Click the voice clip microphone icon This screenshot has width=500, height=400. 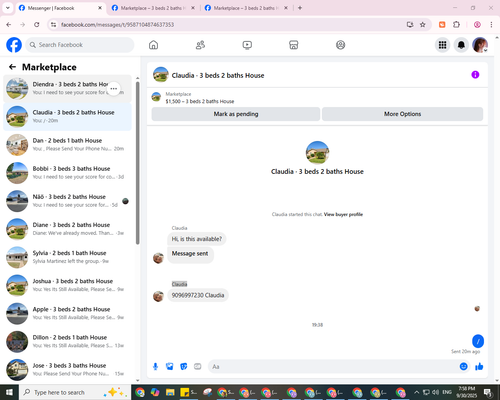(155, 367)
